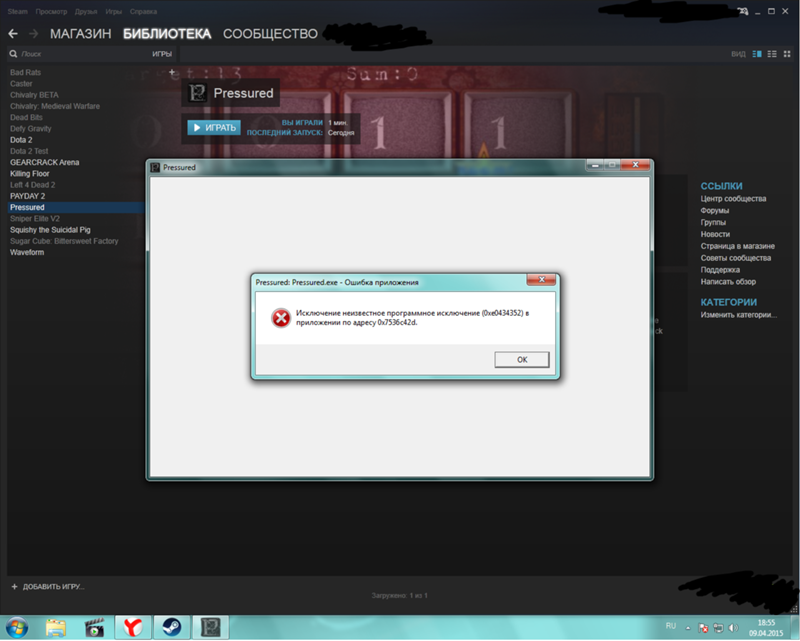
Task: Close the Pressured game window
Action: 636,164
